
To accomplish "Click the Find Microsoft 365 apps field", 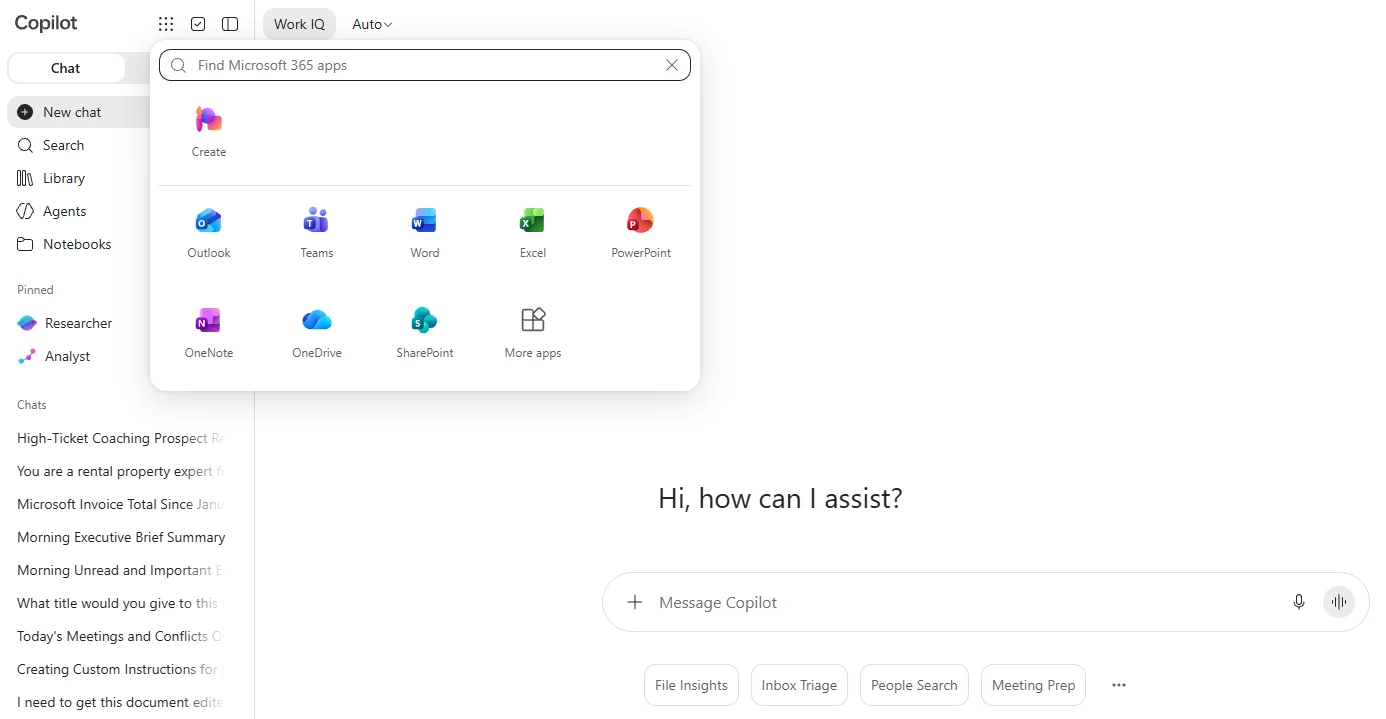I will point(425,65).
